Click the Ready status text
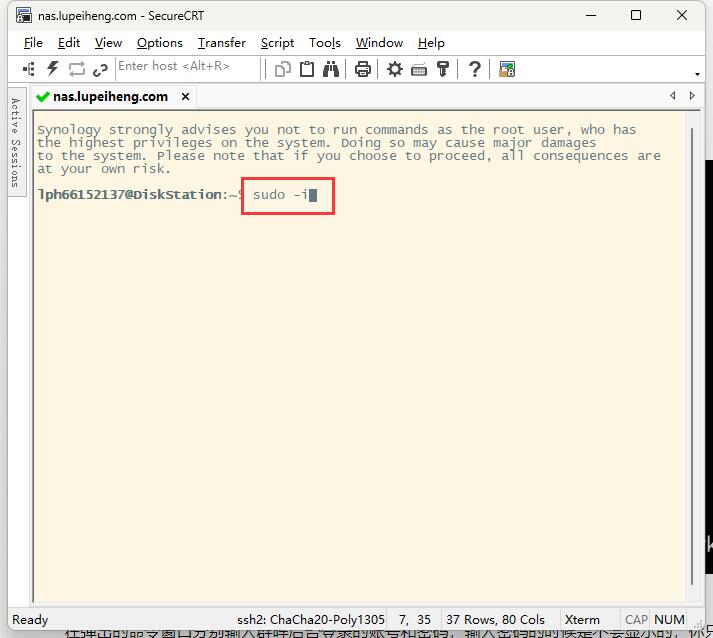The height and width of the screenshot is (638, 713). (30, 619)
